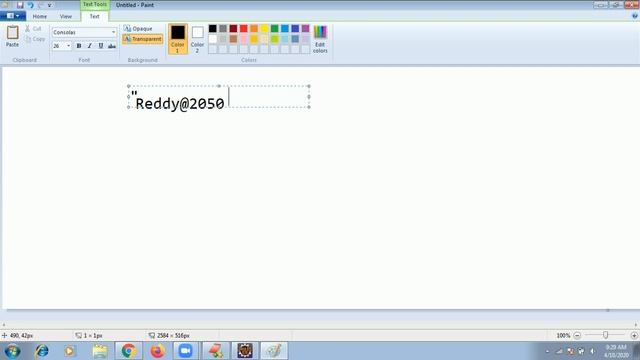Pick the lime color swatch

click(275, 39)
